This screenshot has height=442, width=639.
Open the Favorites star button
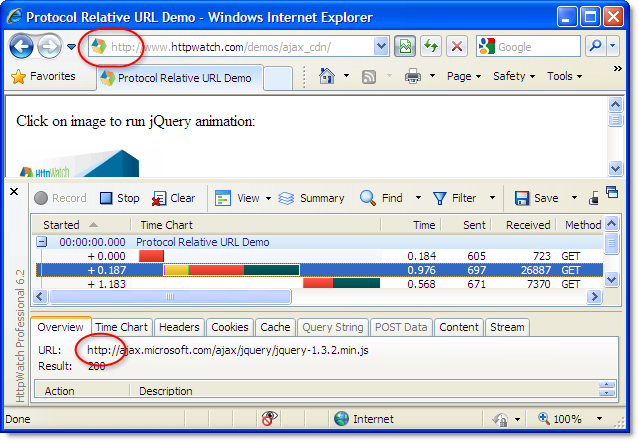coord(44,76)
